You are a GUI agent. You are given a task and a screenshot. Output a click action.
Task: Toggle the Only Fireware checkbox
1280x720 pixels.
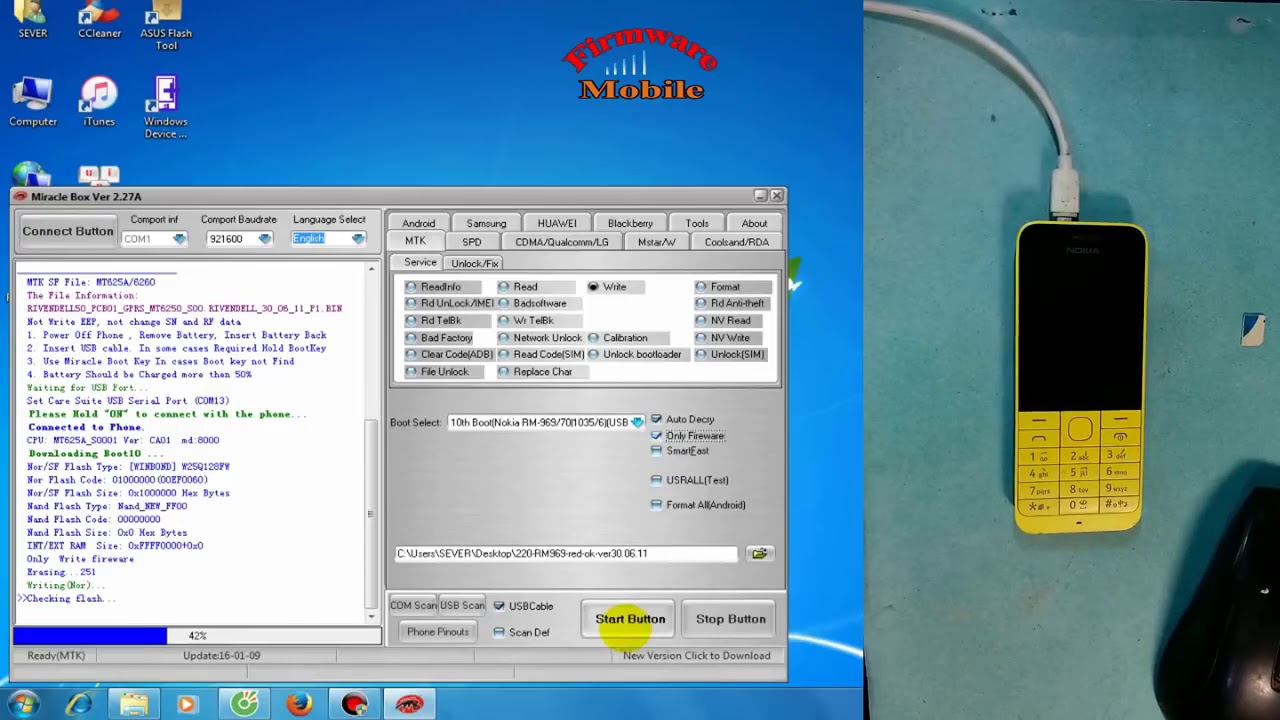tap(656, 436)
